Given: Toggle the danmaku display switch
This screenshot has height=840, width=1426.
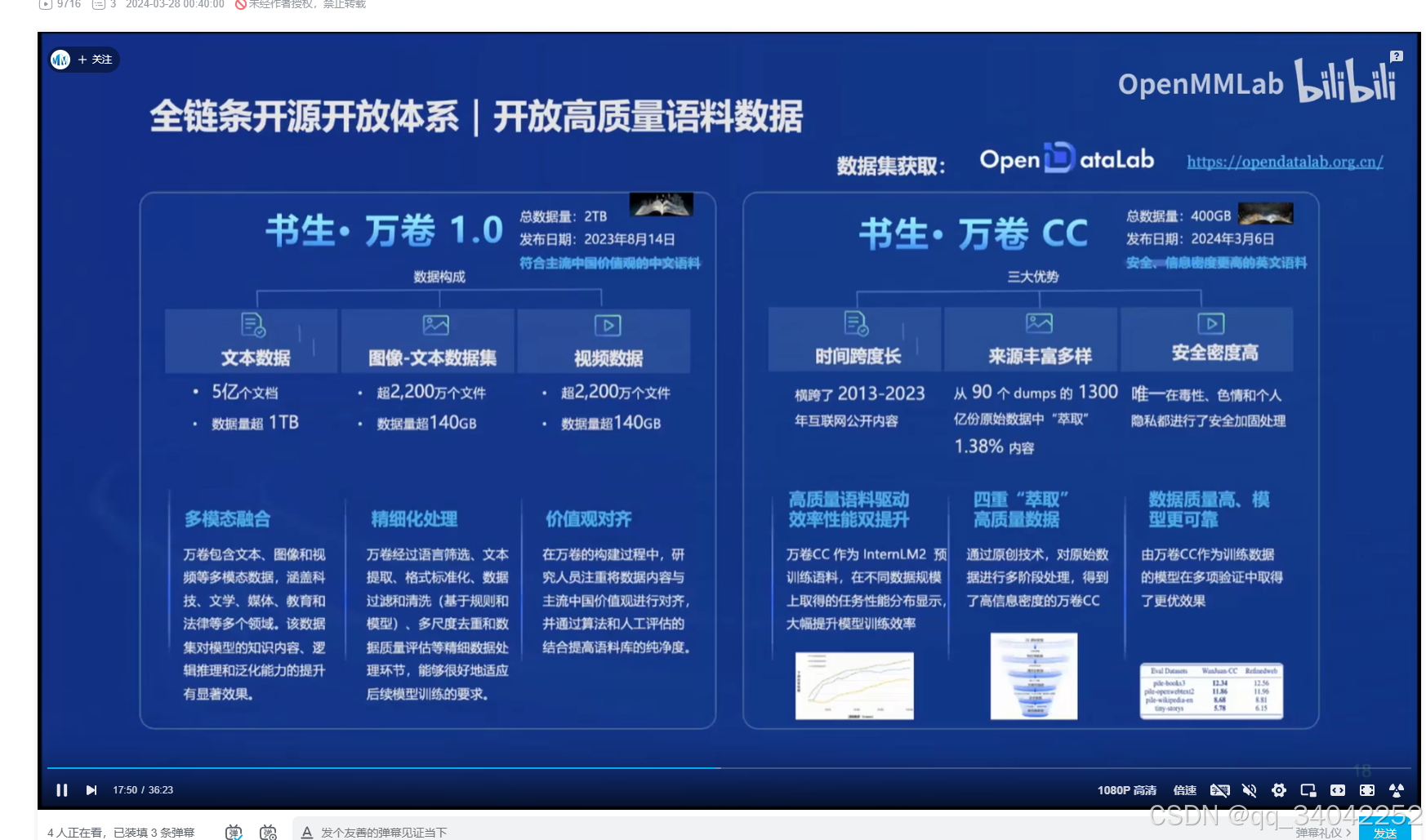Looking at the screenshot, I should tap(234, 832).
